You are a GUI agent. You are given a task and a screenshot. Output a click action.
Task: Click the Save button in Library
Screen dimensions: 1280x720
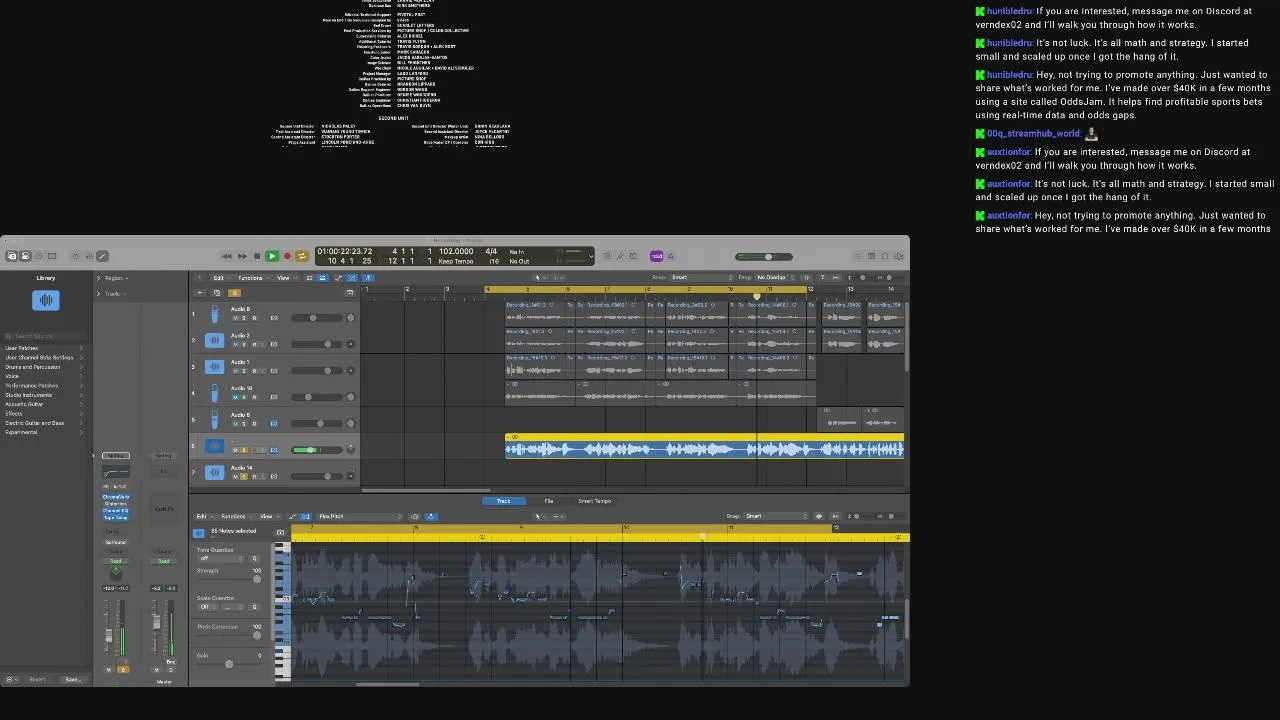click(72, 680)
